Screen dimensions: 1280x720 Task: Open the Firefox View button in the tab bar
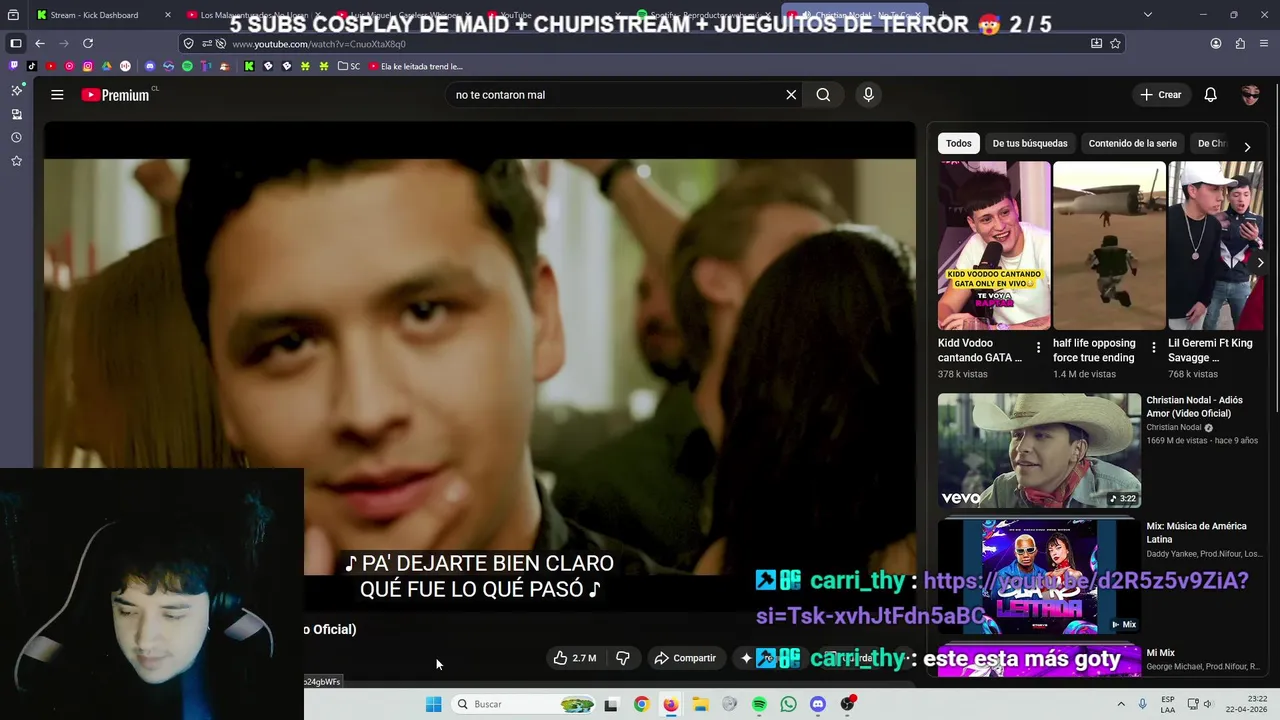pyautogui.click(x=13, y=15)
